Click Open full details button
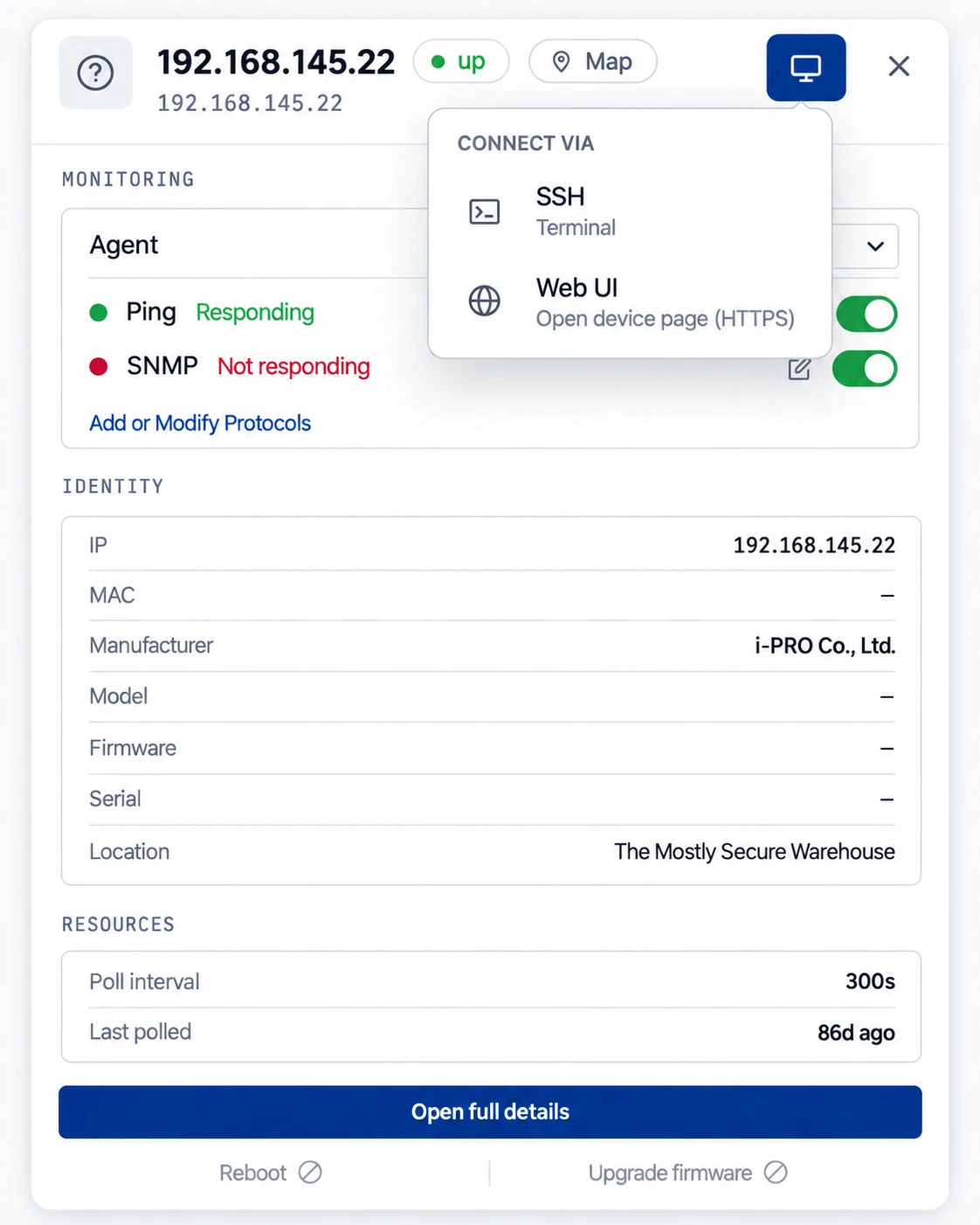This screenshot has height=1225, width=980. [490, 1111]
